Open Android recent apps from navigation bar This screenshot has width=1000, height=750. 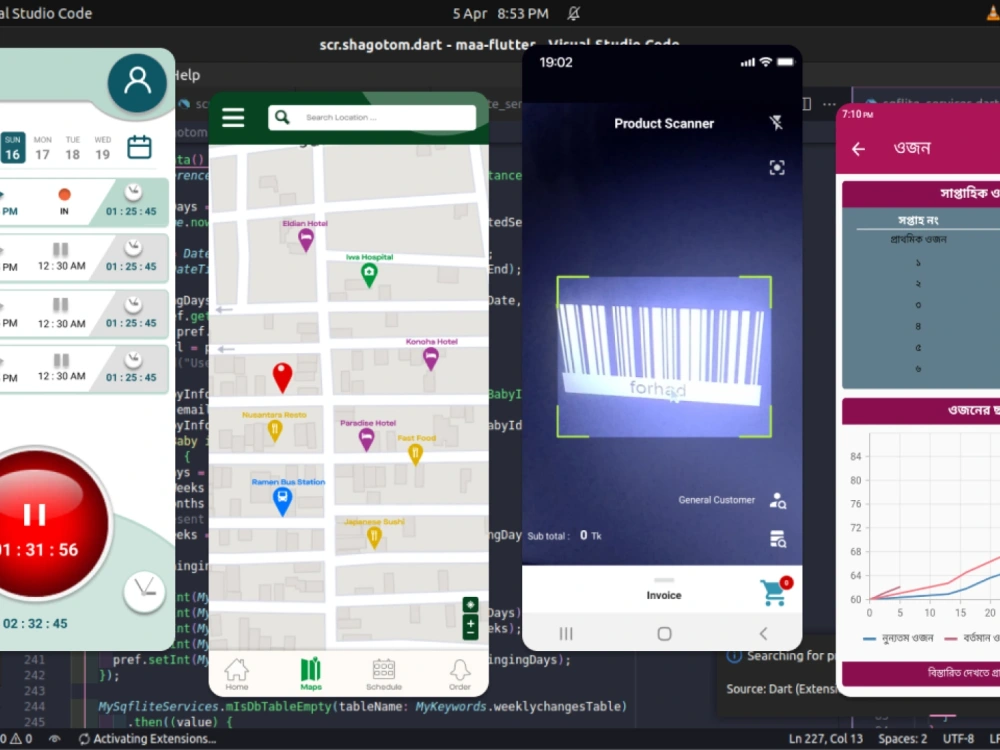[565, 633]
